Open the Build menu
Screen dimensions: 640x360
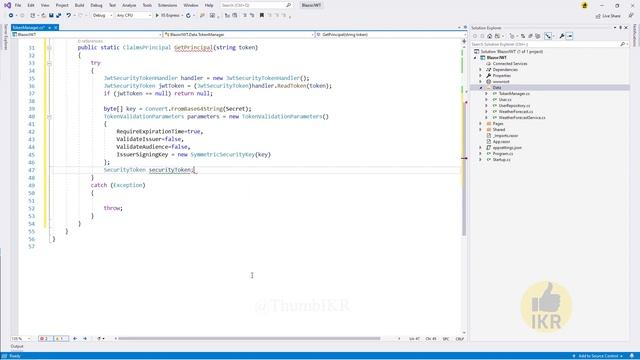79,5
